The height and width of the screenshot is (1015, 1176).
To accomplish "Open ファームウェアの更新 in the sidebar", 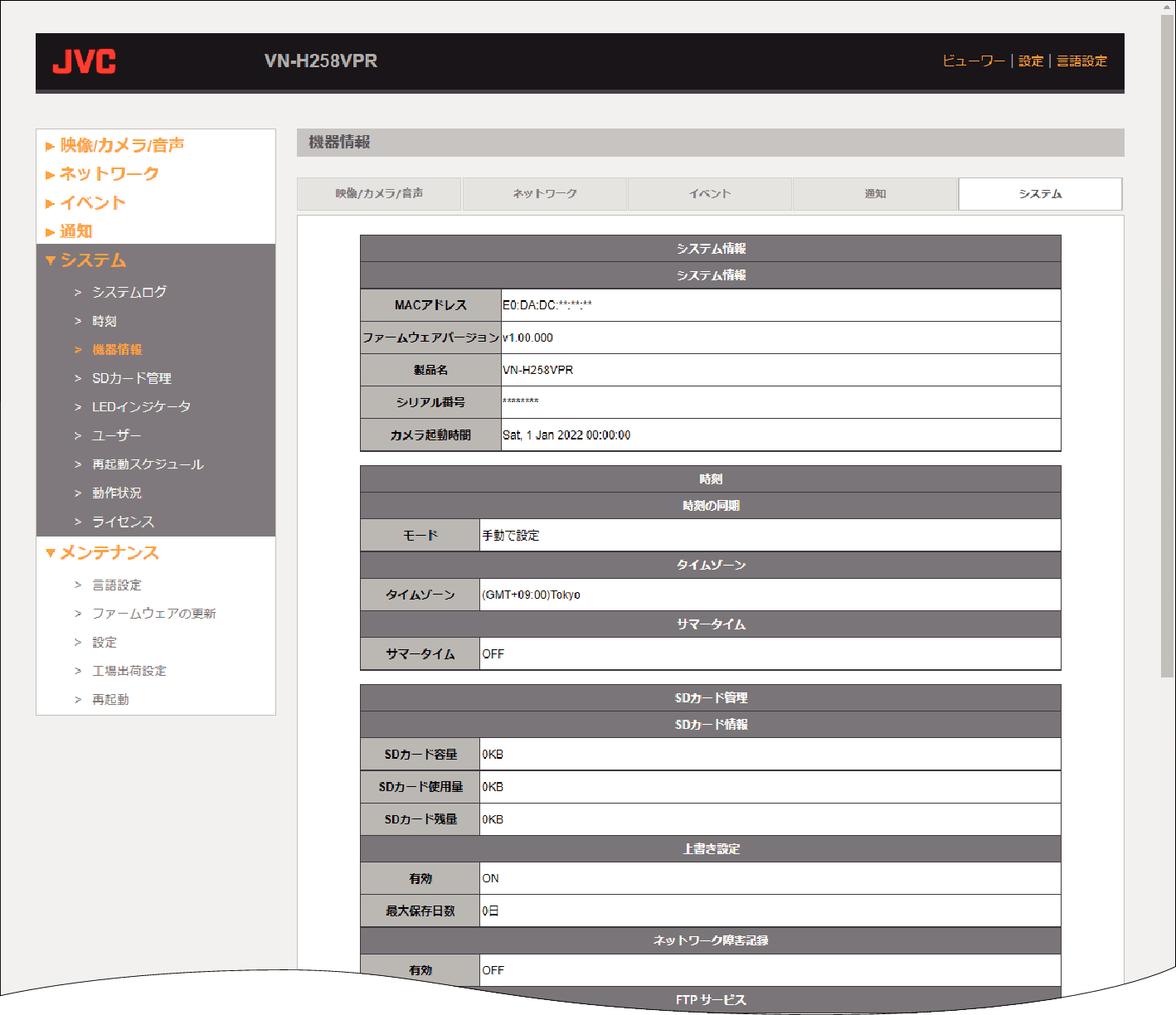I will (154, 614).
